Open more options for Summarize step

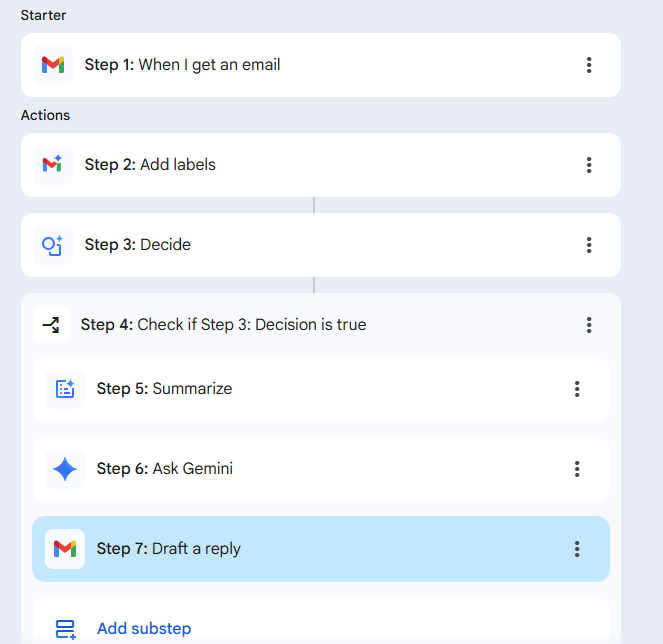point(577,389)
